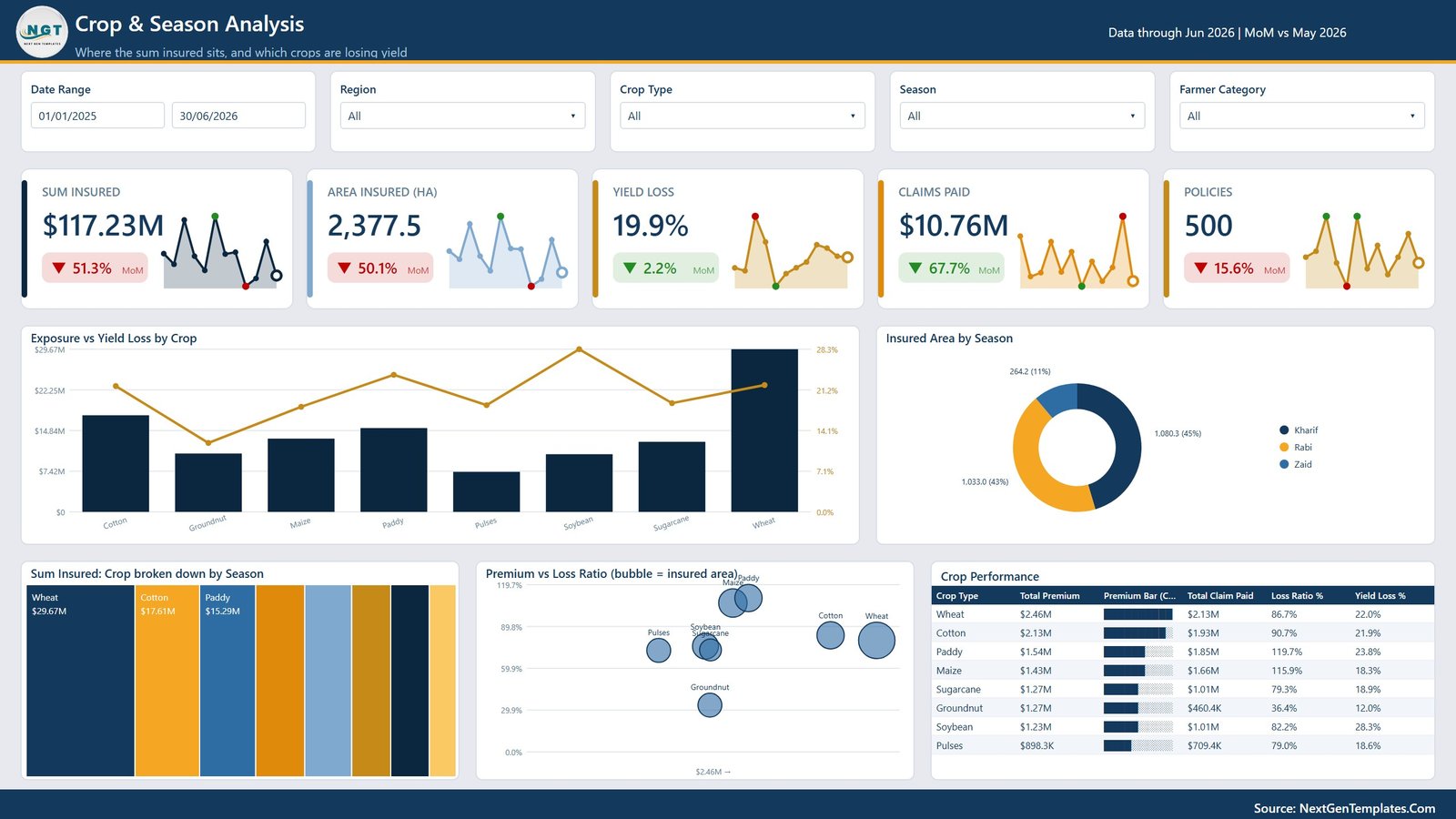This screenshot has height=819, width=1456.
Task: Click the Yield Loss MoM arrow indicator
Action: tap(630, 268)
